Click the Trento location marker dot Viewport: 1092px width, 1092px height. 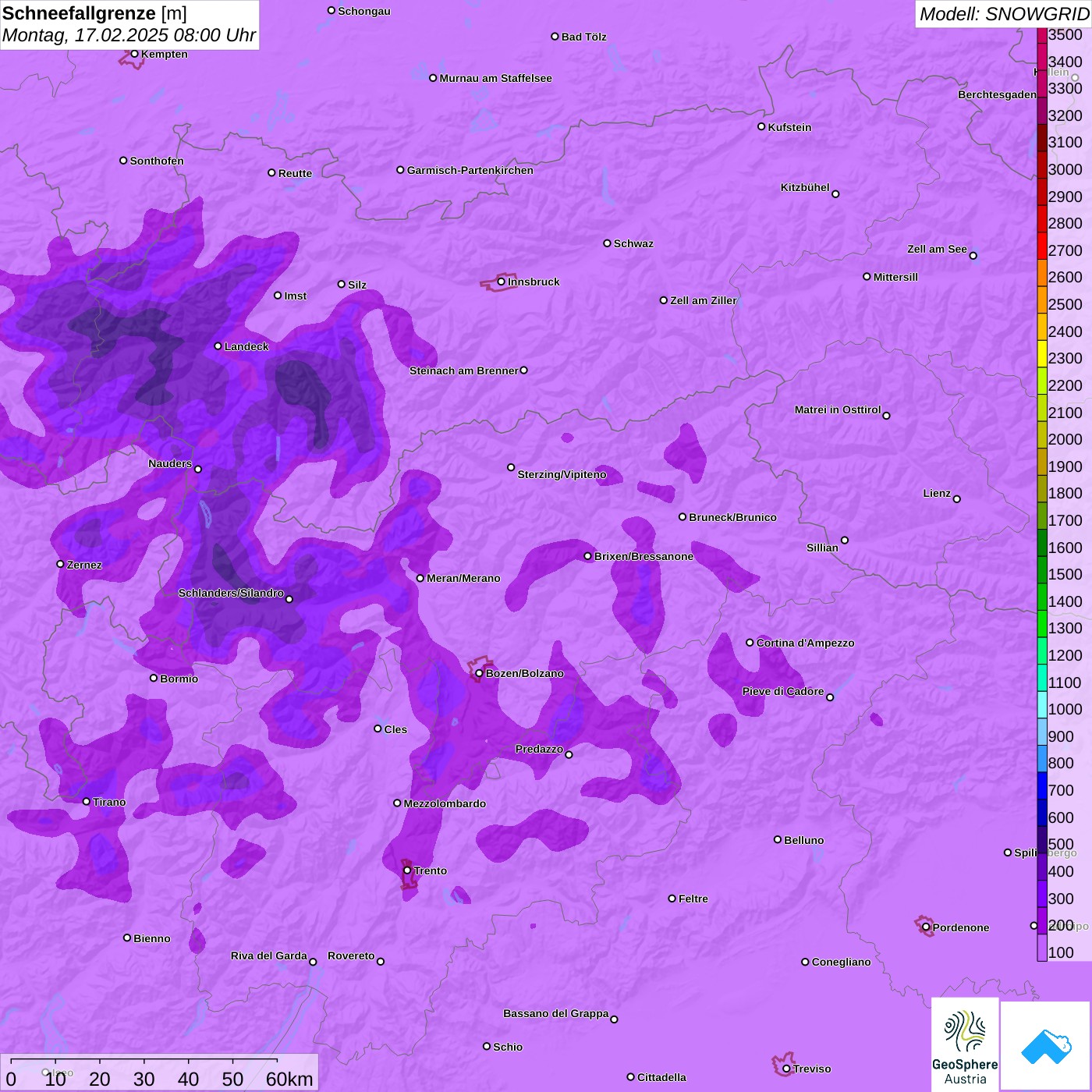[407, 870]
